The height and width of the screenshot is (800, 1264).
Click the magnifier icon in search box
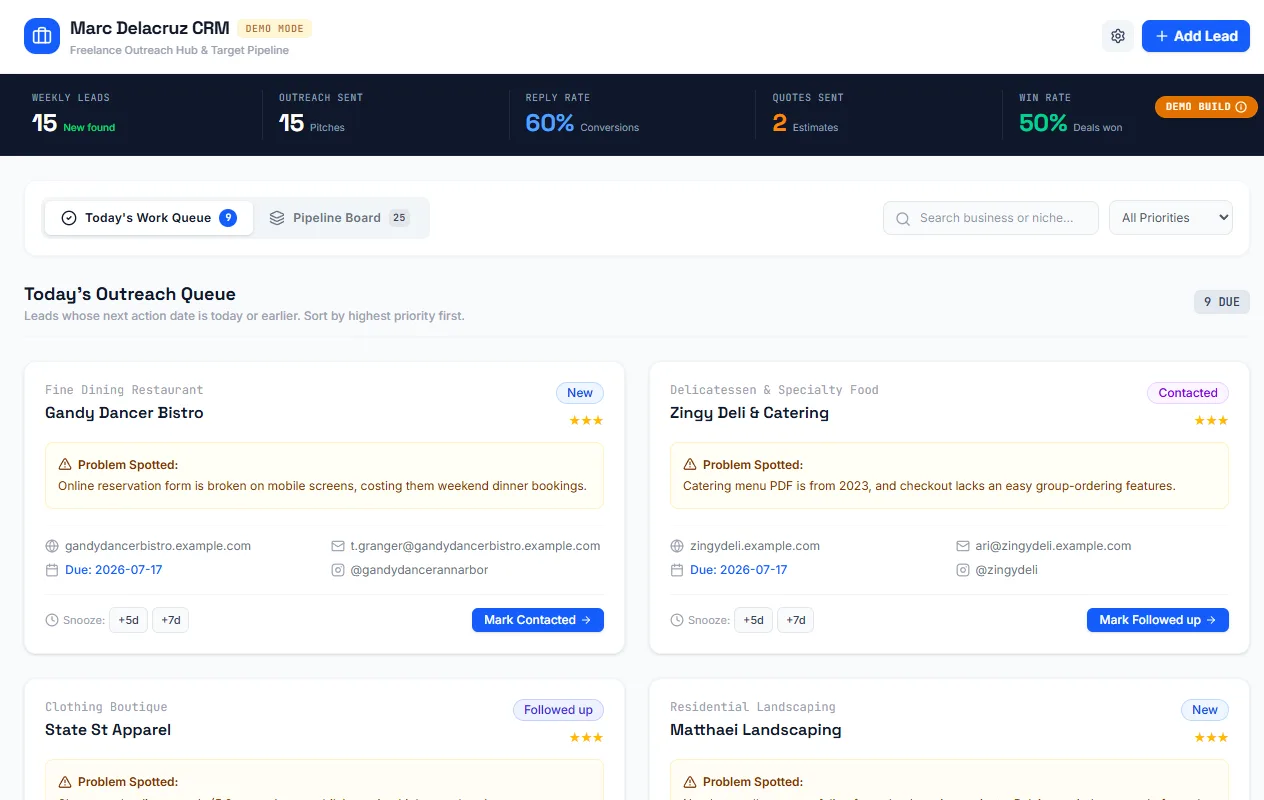point(903,218)
